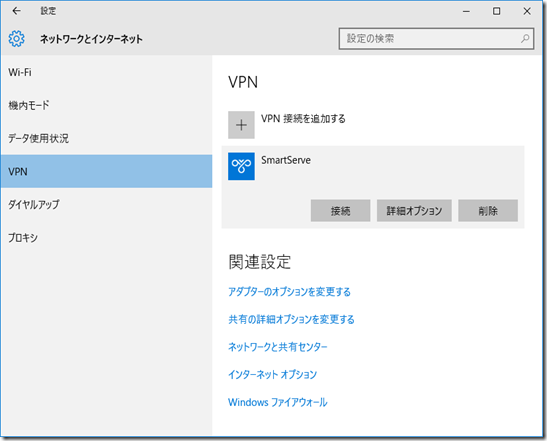547x441 pixels.
Task: Focus the 設定の検索 search field
Action: (x=436, y=38)
